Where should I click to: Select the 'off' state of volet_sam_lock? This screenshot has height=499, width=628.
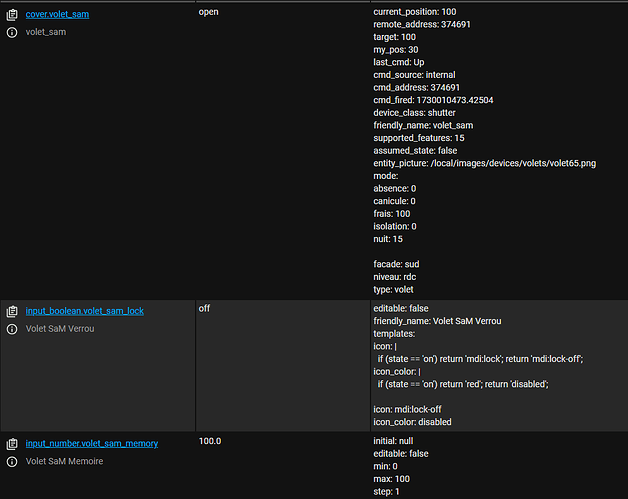[204, 308]
